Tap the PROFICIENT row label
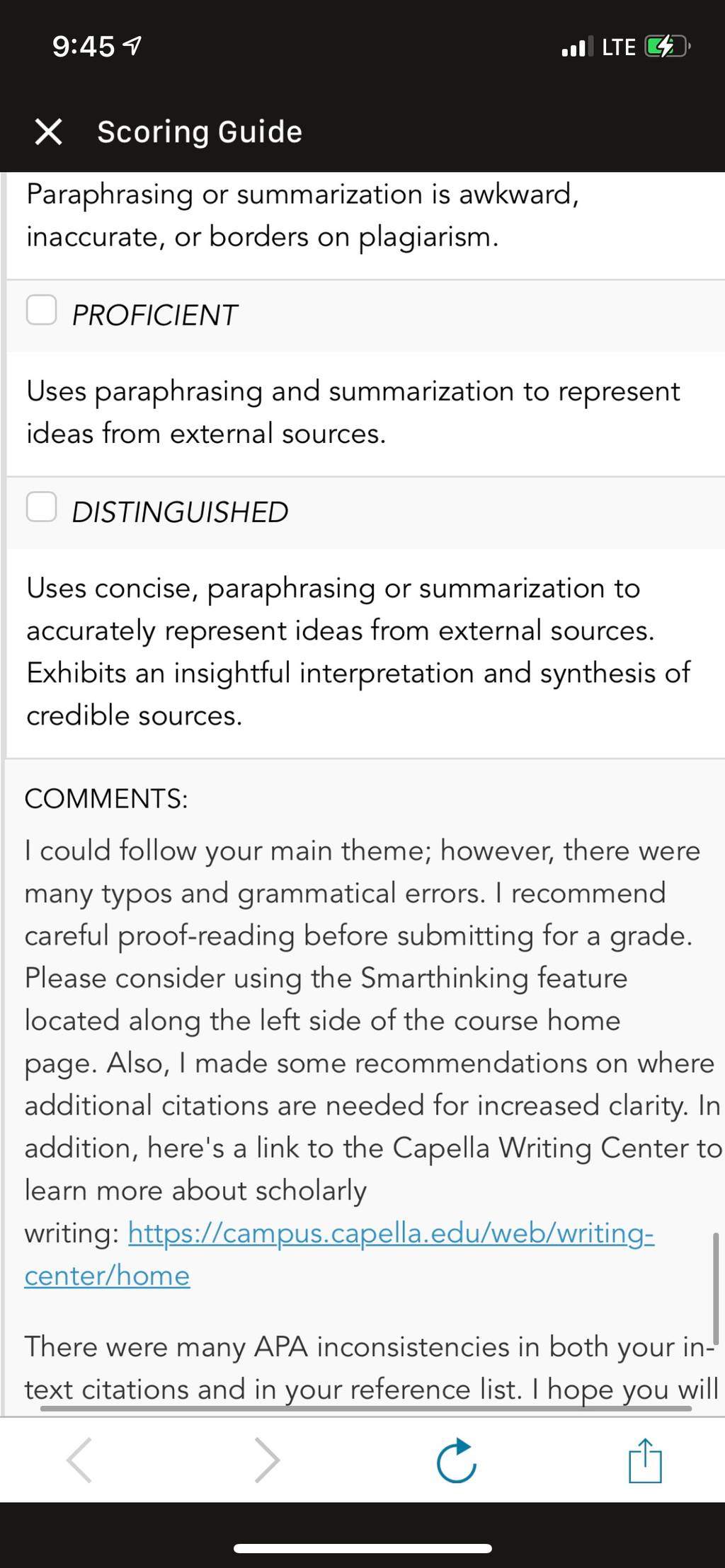The height and width of the screenshot is (1568, 725). (x=154, y=315)
